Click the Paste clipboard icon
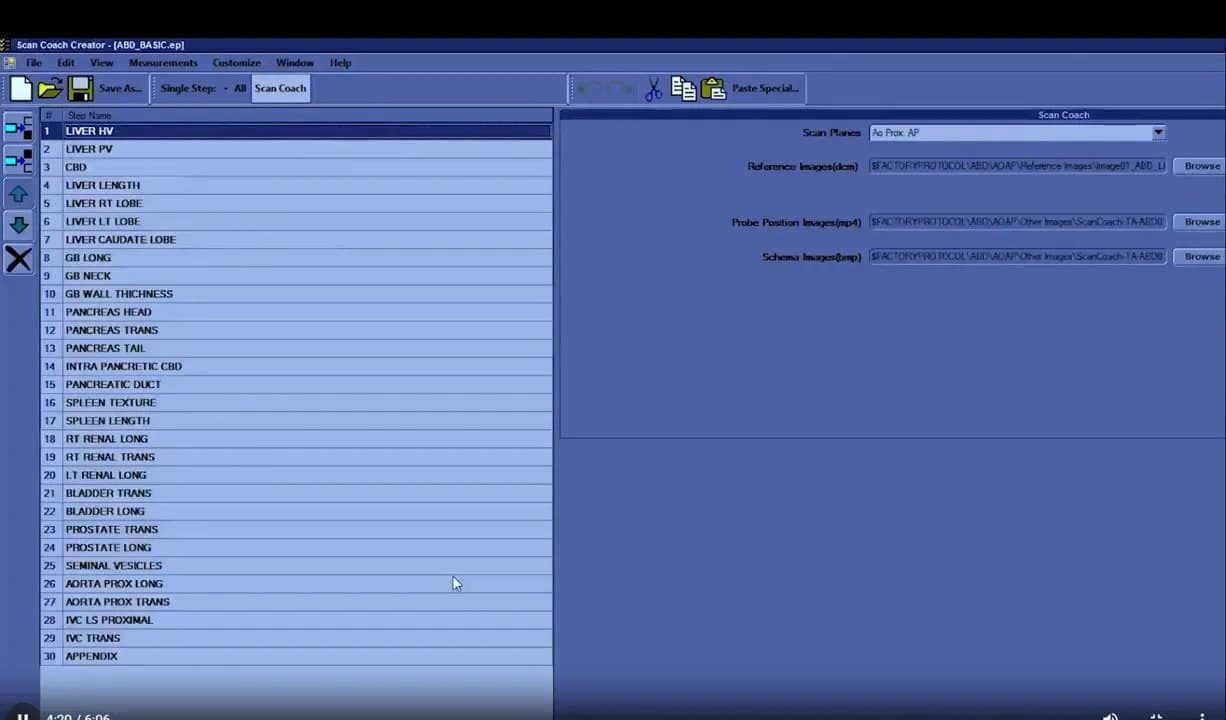1226x720 pixels. 713,89
